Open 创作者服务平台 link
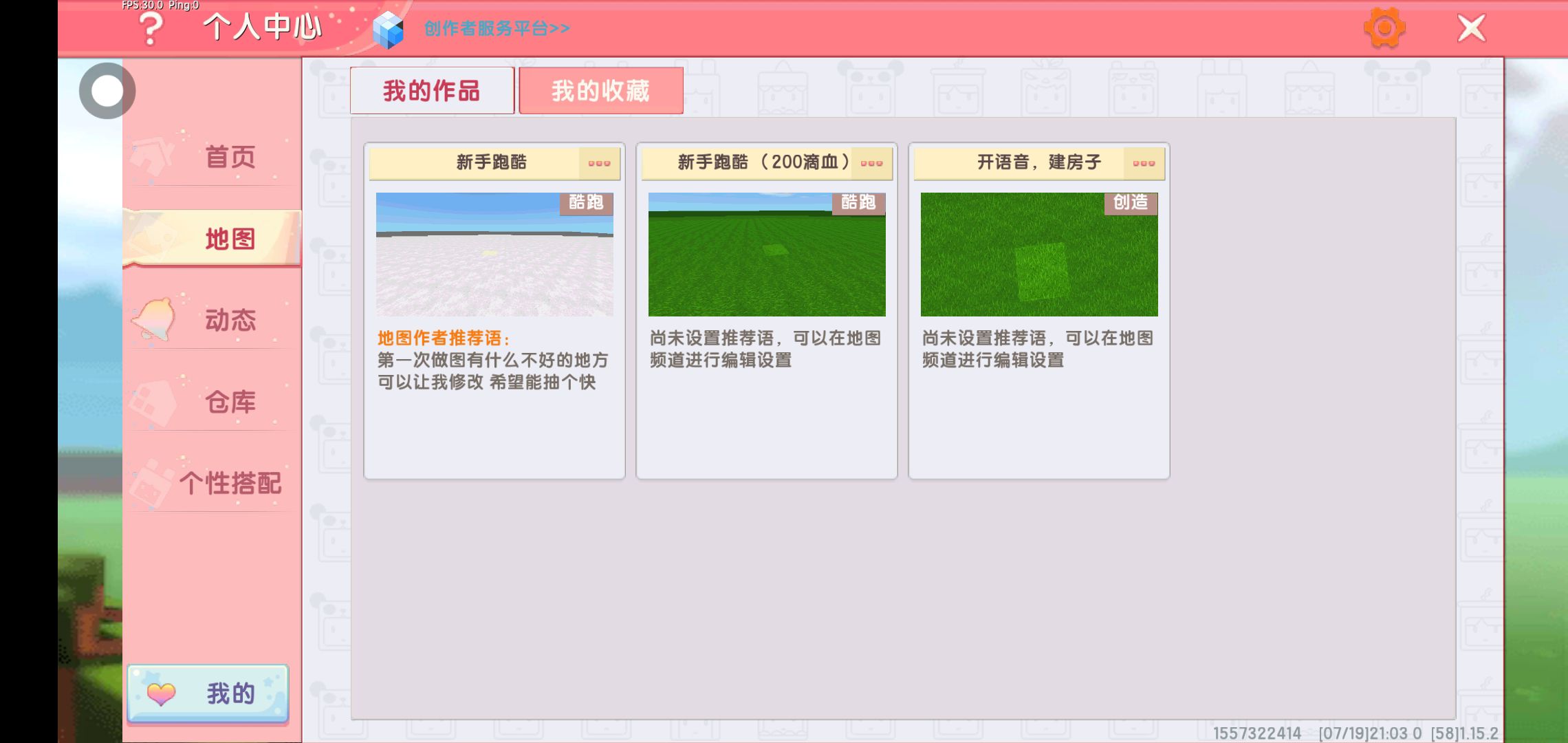This screenshot has height=743, width=1568. click(x=497, y=28)
